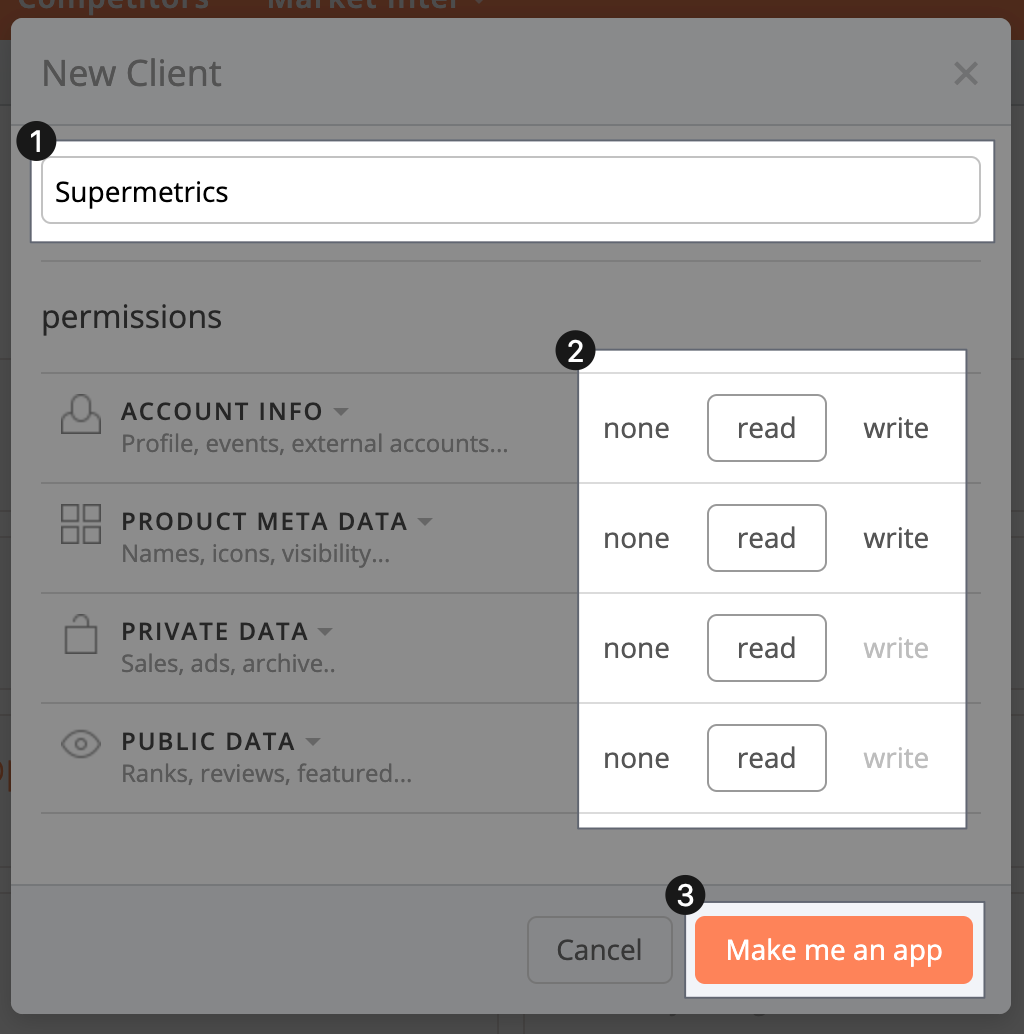This screenshot has width=1024, height=1034.
Task: Click the New Client dialog title
Action: click(131, 73)
